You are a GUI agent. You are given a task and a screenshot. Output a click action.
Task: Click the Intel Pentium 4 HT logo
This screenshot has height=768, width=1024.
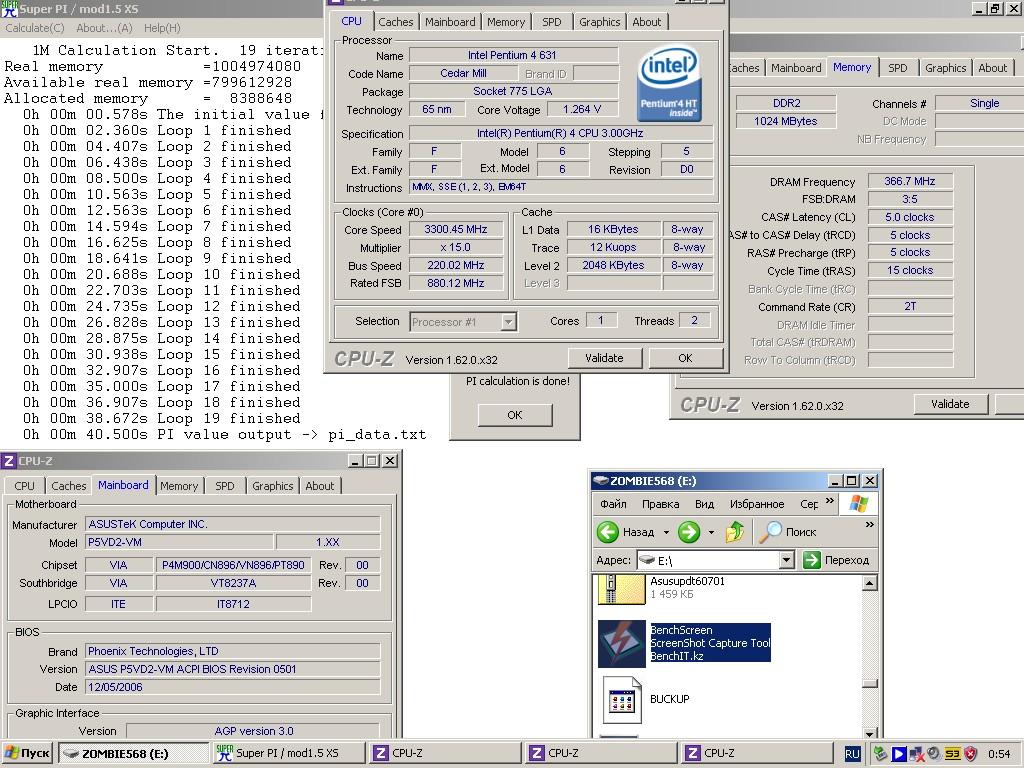coord(669,83)
